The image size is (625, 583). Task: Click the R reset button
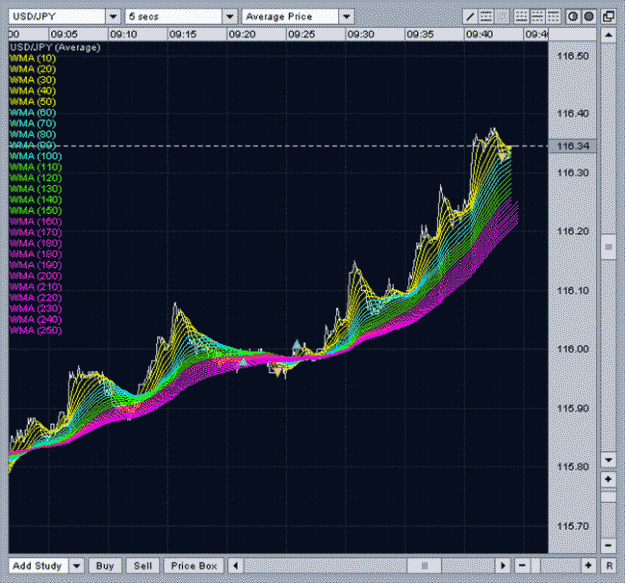pyautogui.click(x=609, y=566)
